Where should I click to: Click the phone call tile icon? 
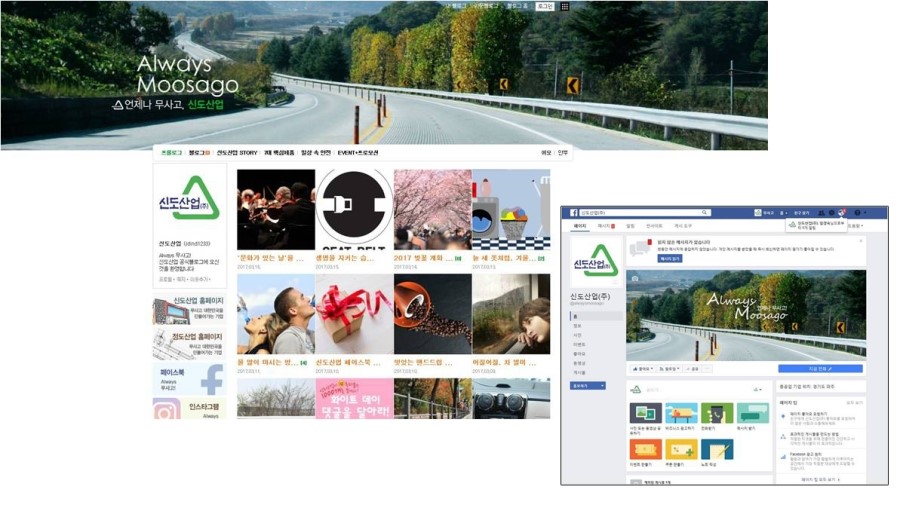click(717, 413)
